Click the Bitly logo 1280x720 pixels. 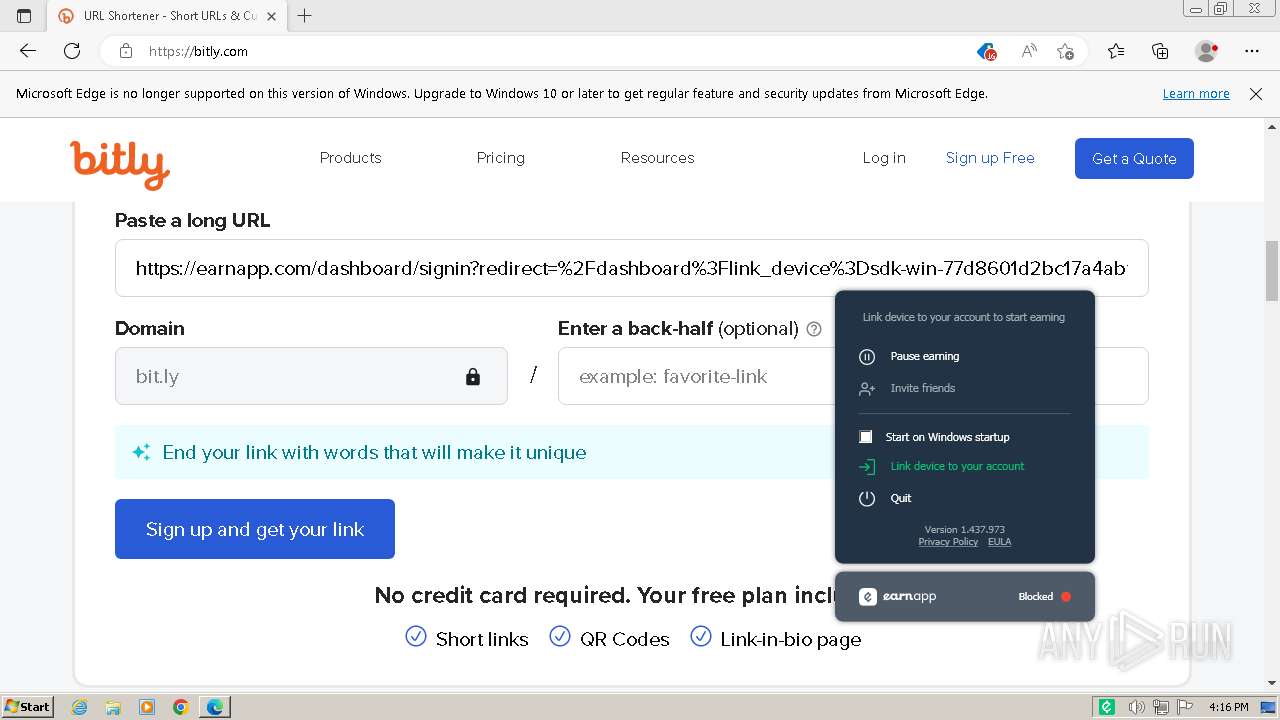120,164
